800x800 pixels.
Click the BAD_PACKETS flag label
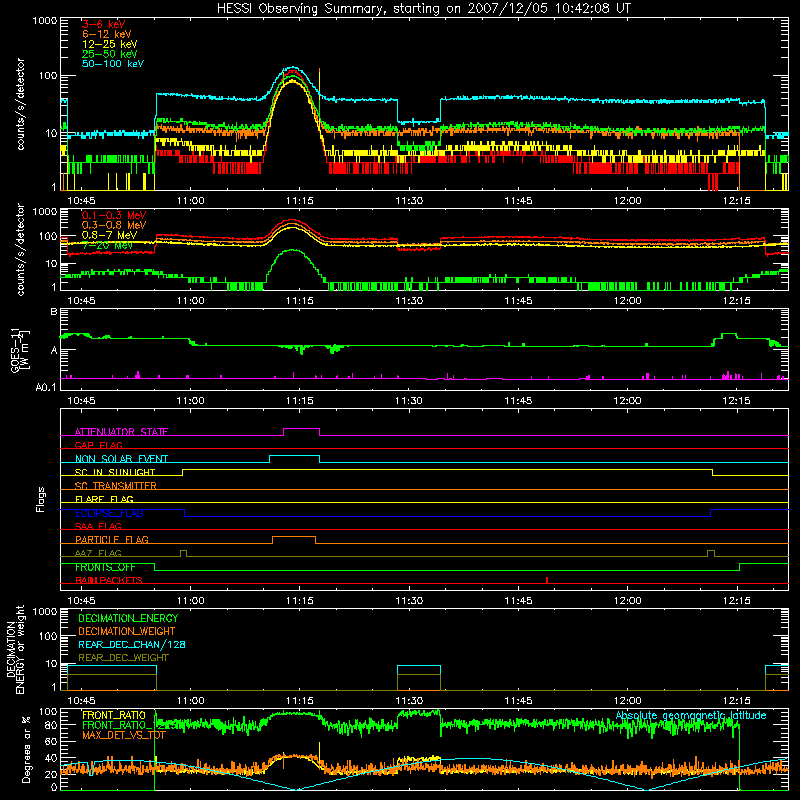coord(109,580)
